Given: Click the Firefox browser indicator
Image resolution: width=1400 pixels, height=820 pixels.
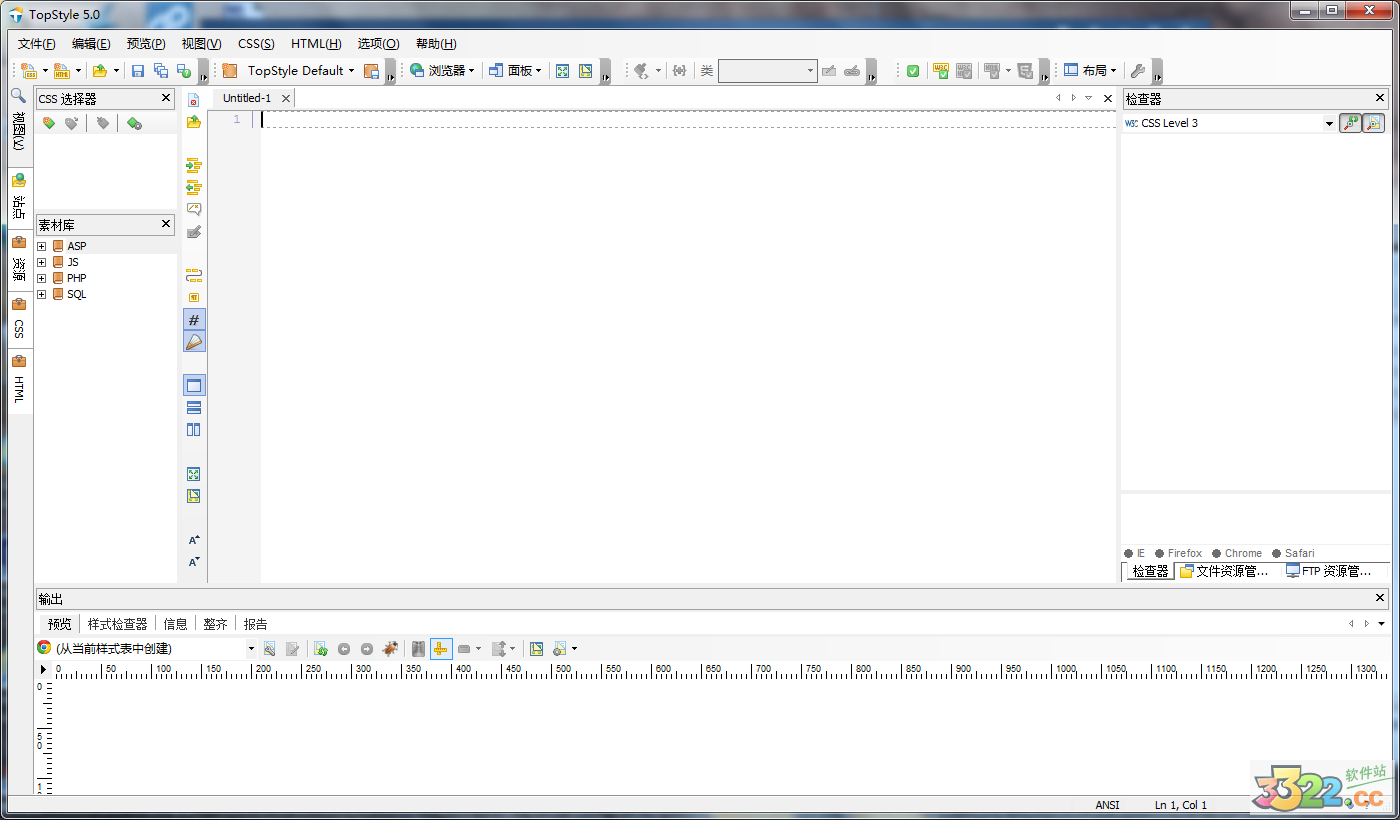Looking at the screenshot, I should pyautogui.click(x=1179, y=553).
